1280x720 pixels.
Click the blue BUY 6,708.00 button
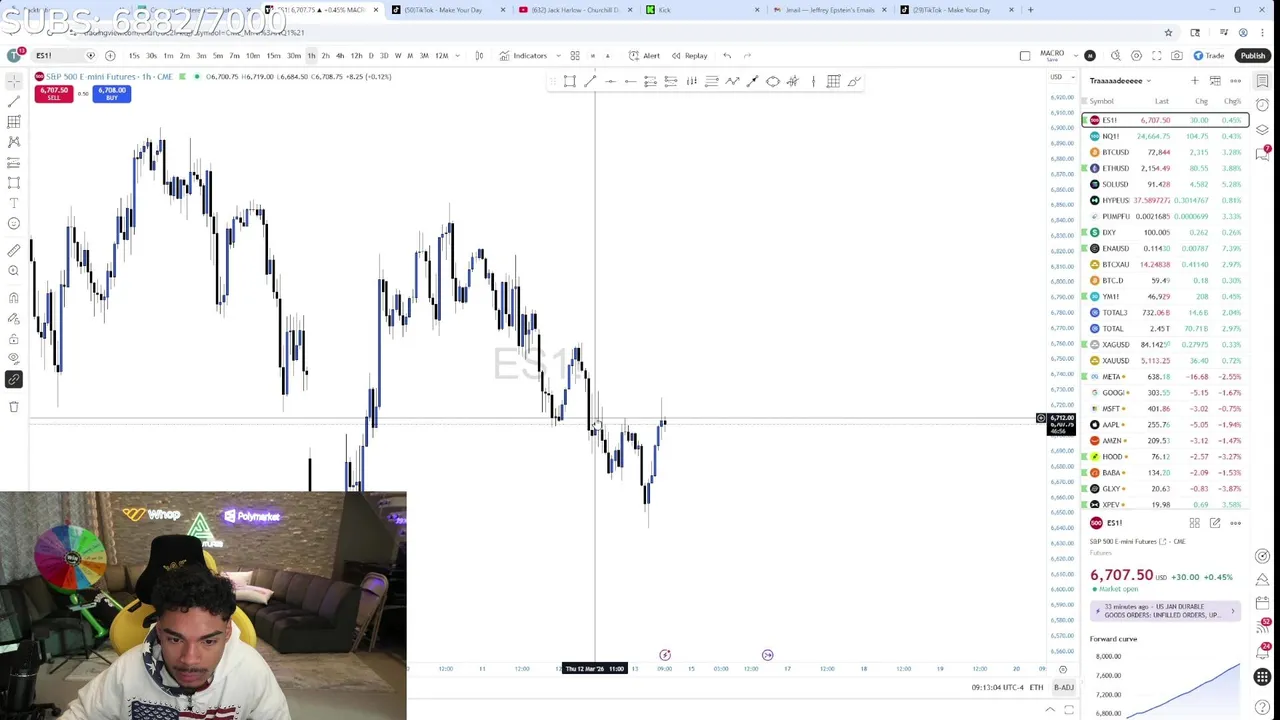coord(112,93)
